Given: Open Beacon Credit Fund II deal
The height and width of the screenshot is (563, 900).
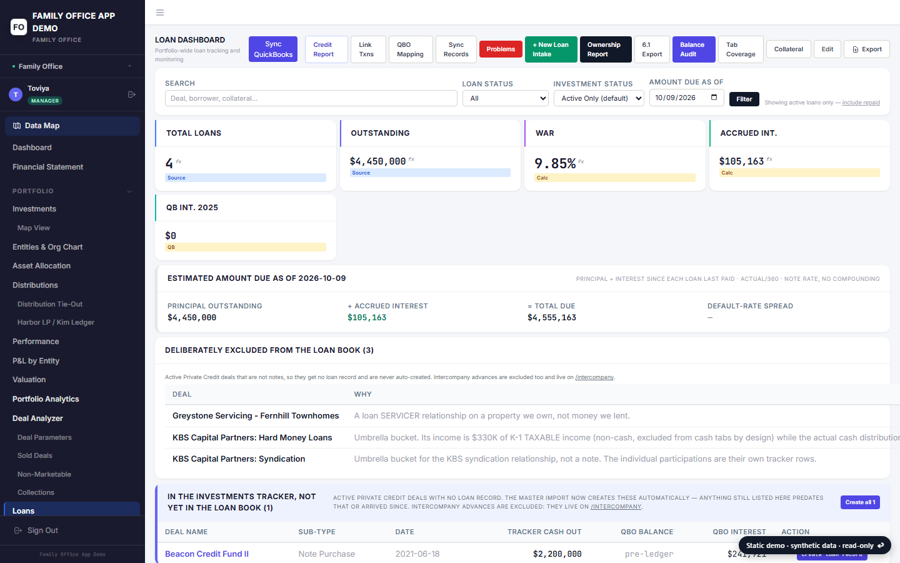Looking at the screenshot, I should point(207,554).
